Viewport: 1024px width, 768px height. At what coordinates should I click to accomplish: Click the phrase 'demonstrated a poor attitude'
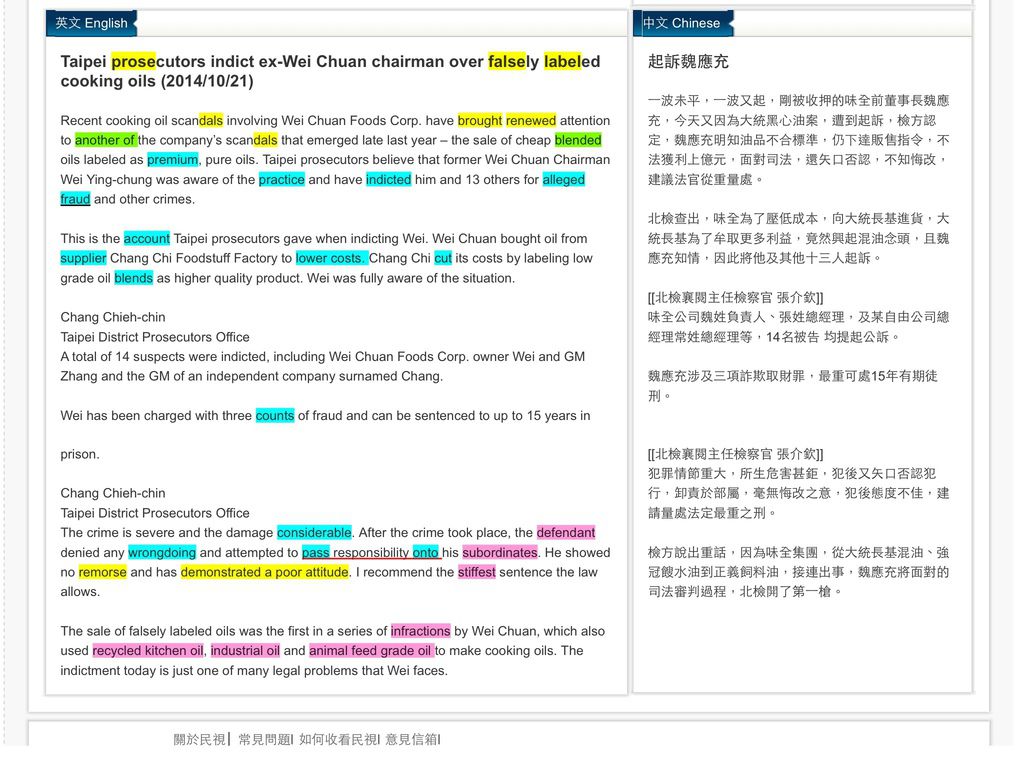[x=264, y=572]
